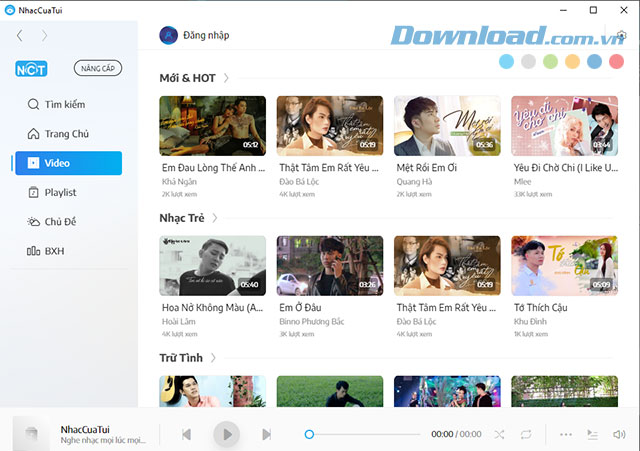Image resolution: width=640 pixels, height=451 pixels.
Task: Click the Đăng nhập login link
Action: [x=206, y=36]
